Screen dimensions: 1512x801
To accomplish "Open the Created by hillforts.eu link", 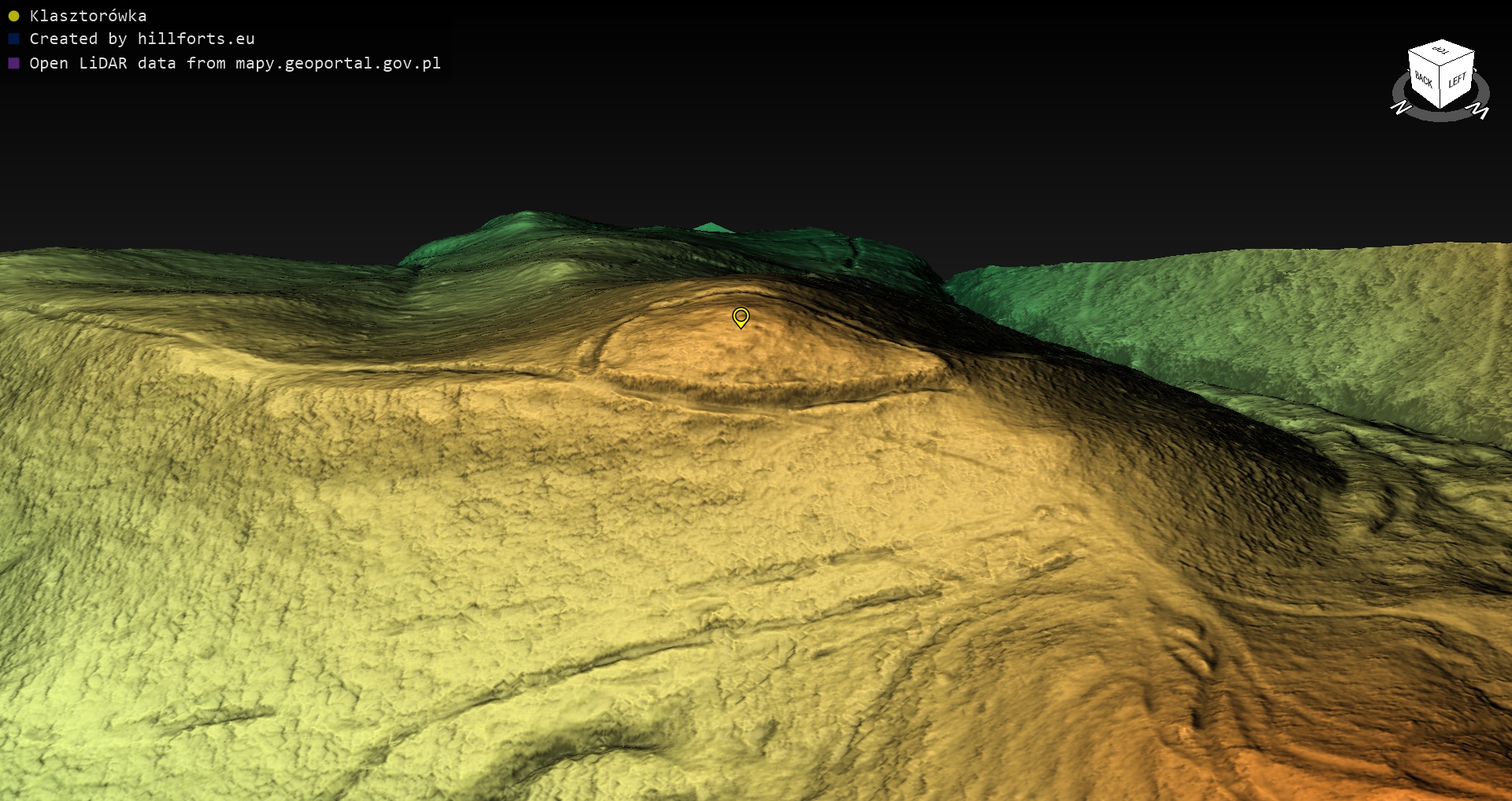I will [x=142, y=39].
